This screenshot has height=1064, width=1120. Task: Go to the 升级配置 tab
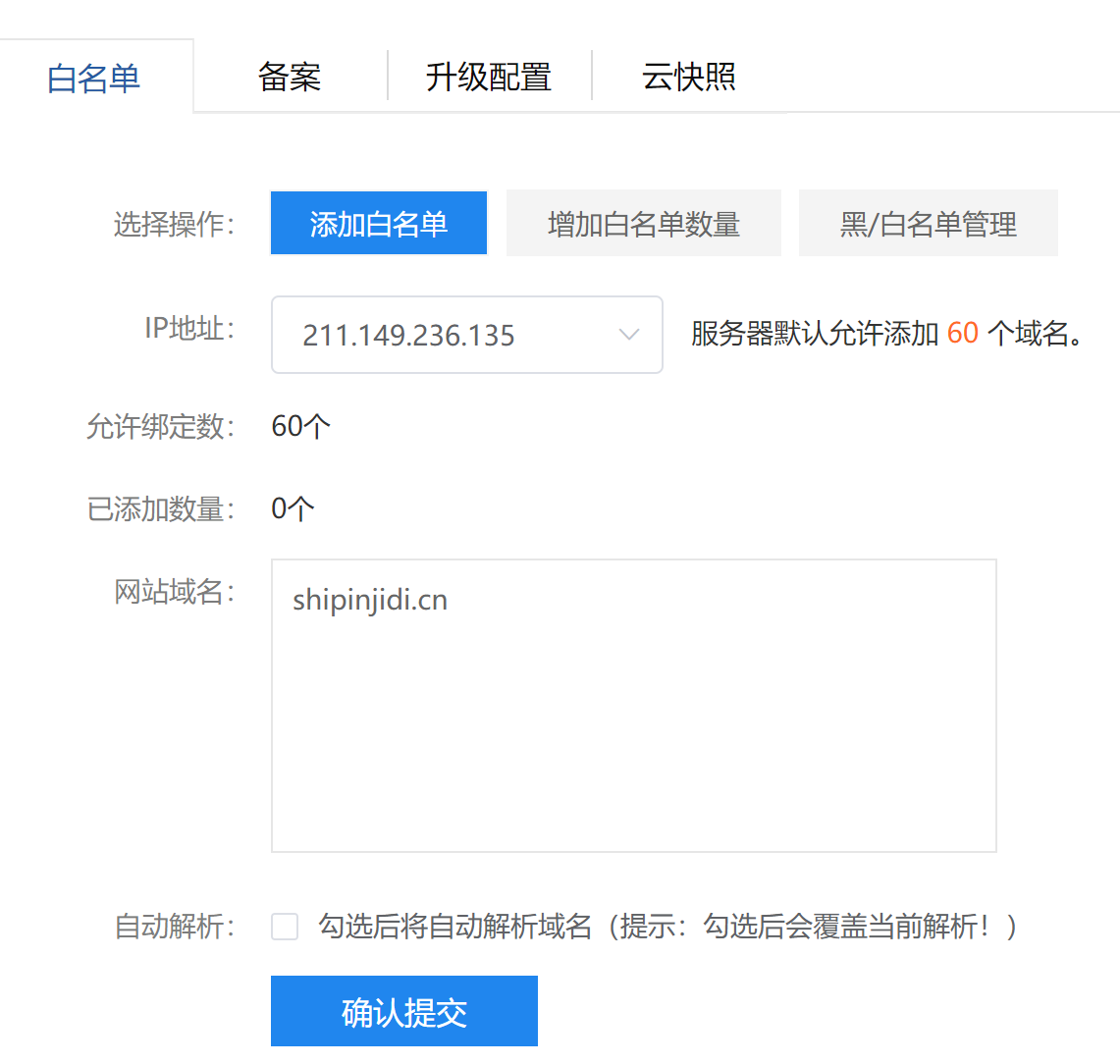coord(489,77)
